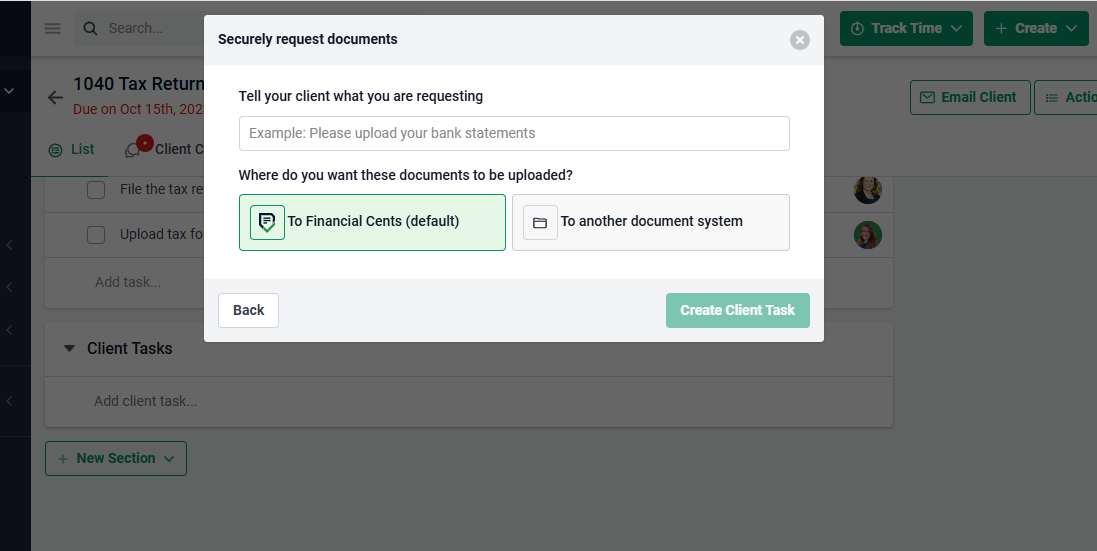The height and width of the screenshot is (551, 1097).
Task: Expand the top sidebar chevron down
Action: pos(9,91)
